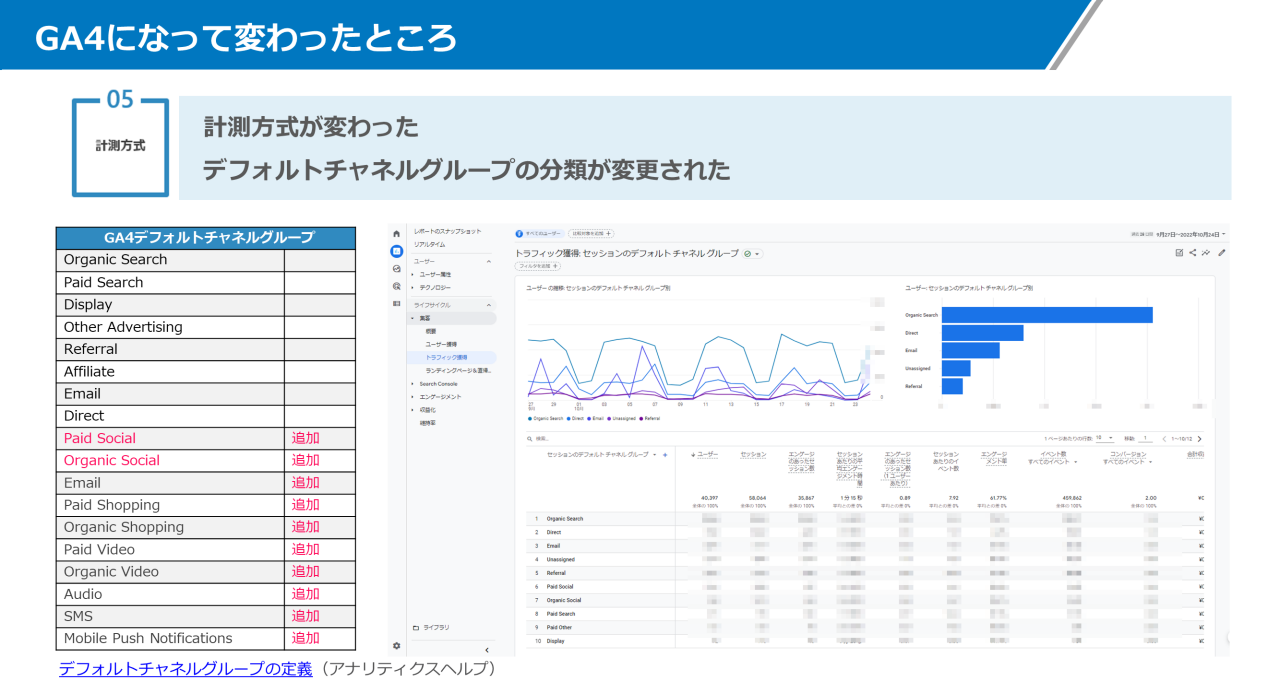Open the Reports icon in left rail
Viewport: 1280px width, 681px height.
397,251
